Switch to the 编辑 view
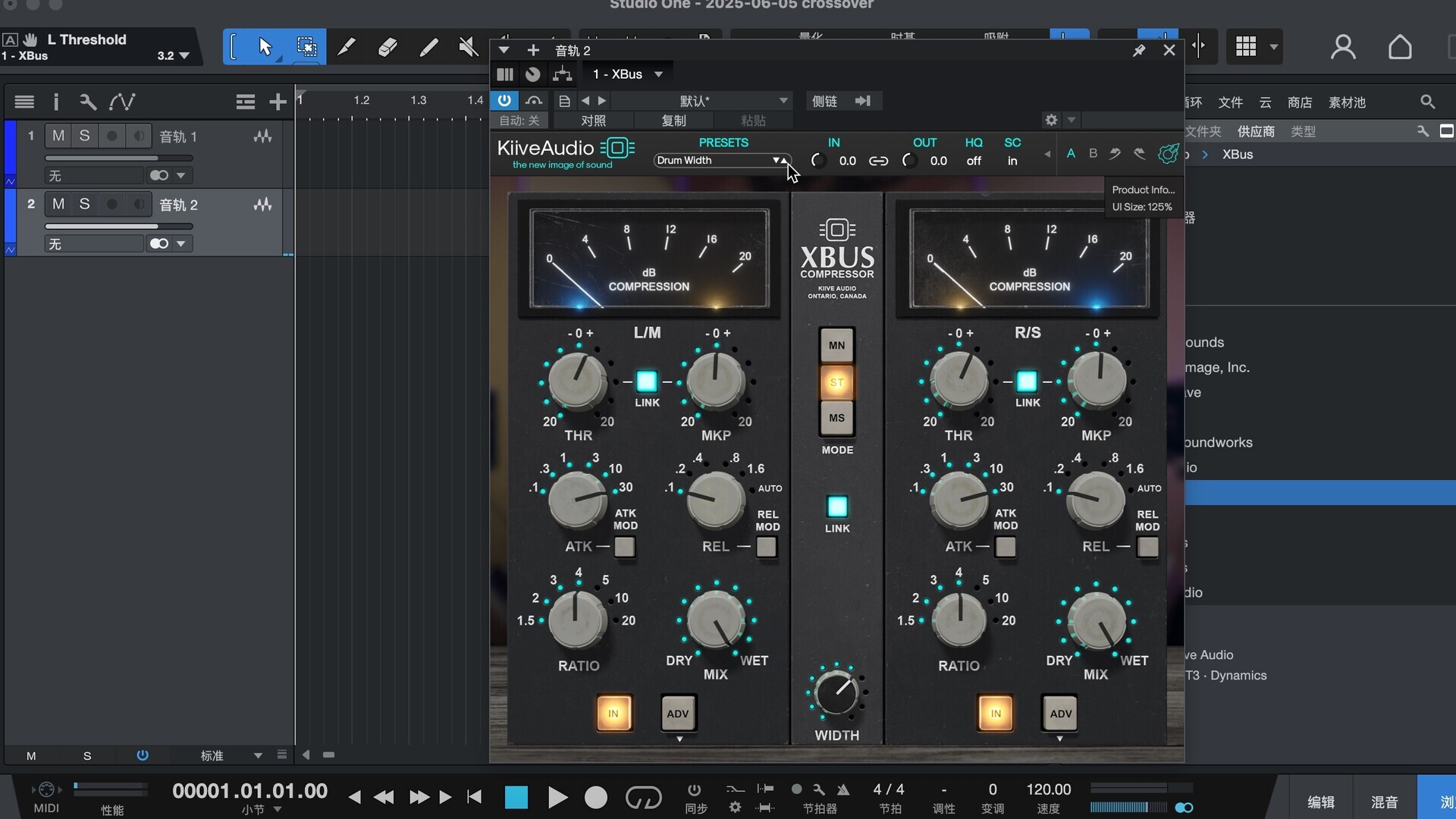This screenshot has width=1456, height=819. (x=1321, y=802)
